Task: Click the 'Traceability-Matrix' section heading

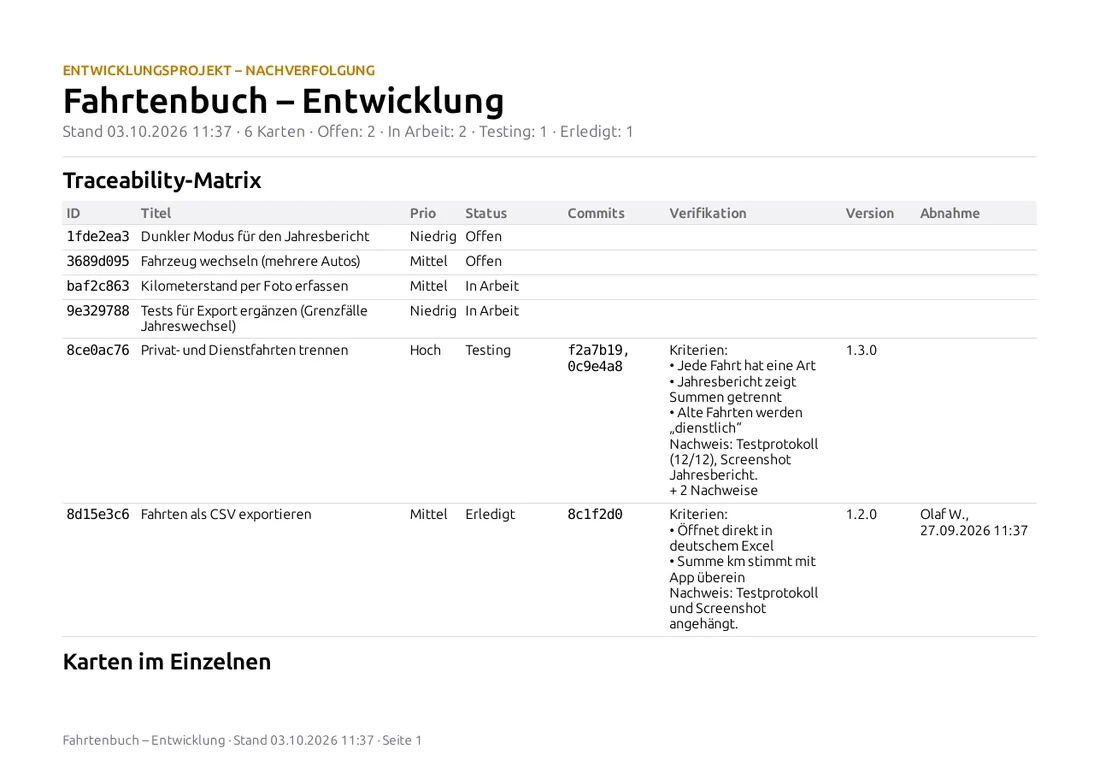Action: point(162,180)
